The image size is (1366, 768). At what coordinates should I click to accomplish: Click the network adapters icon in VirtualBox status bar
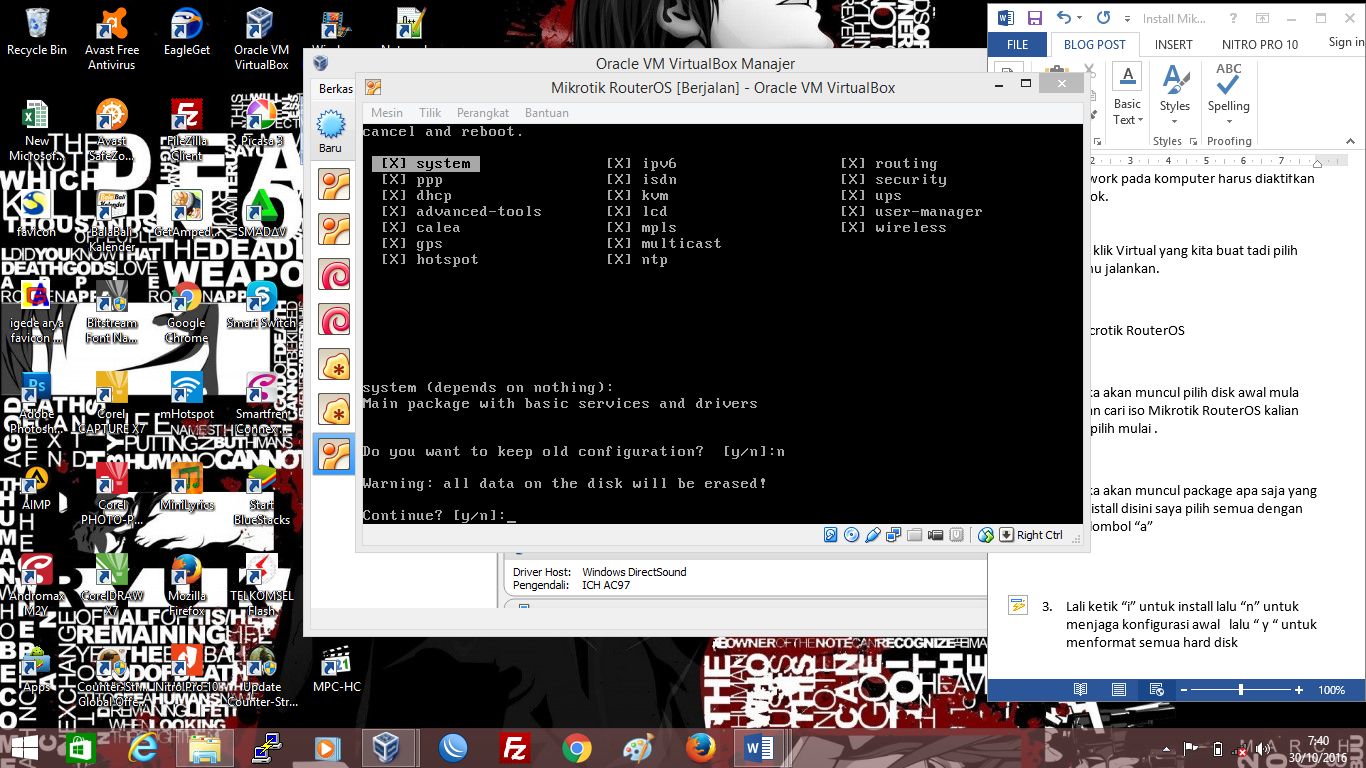click(x=893, y=535)
